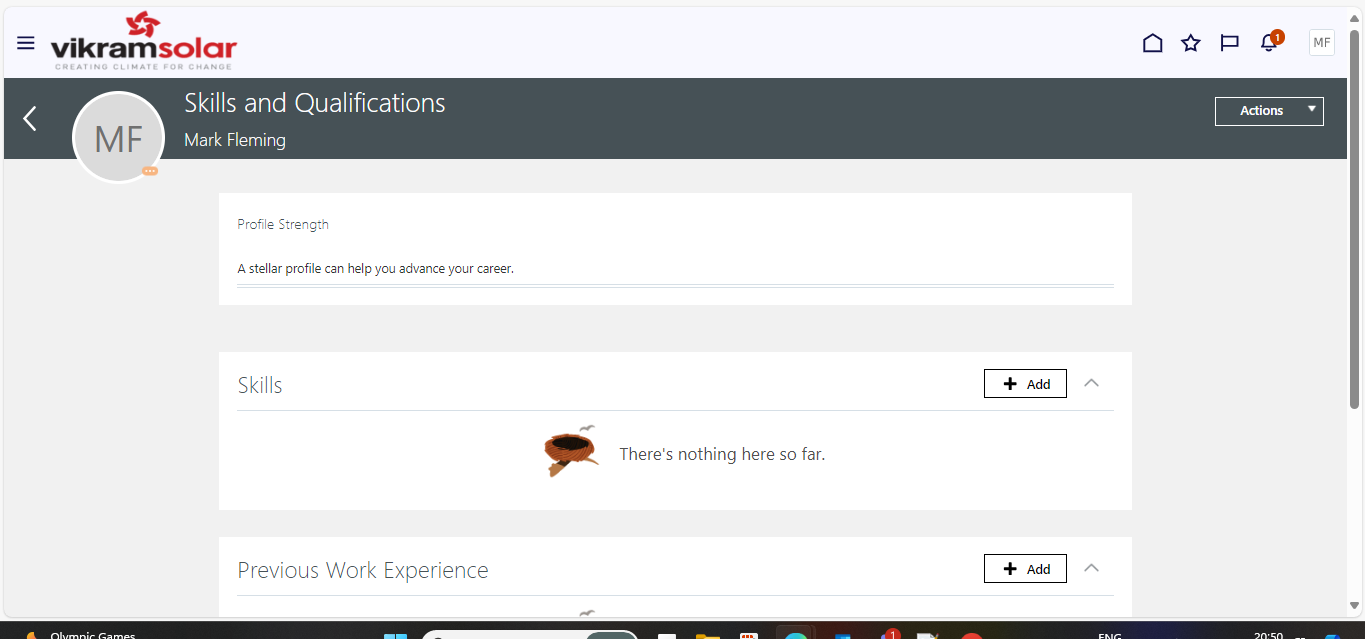Click the empty nest illustration under Skills

tap(571, 451)
